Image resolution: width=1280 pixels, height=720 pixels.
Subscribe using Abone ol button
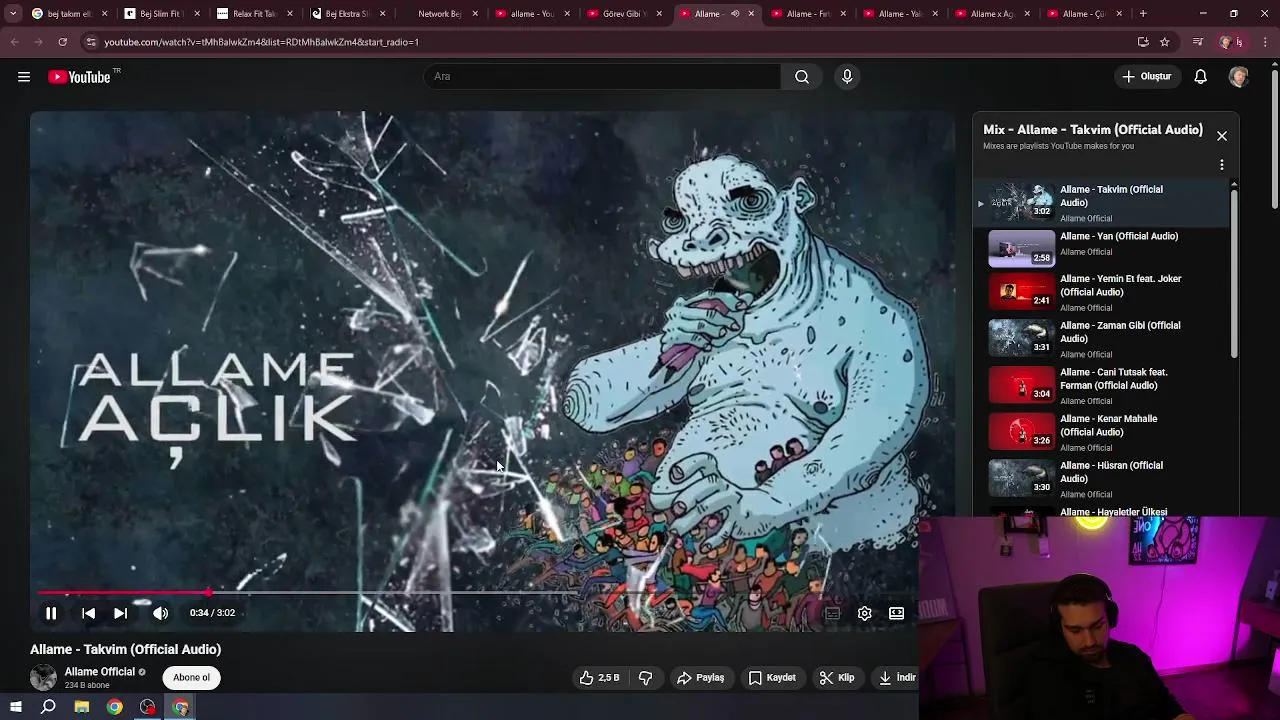coord(191,678)
